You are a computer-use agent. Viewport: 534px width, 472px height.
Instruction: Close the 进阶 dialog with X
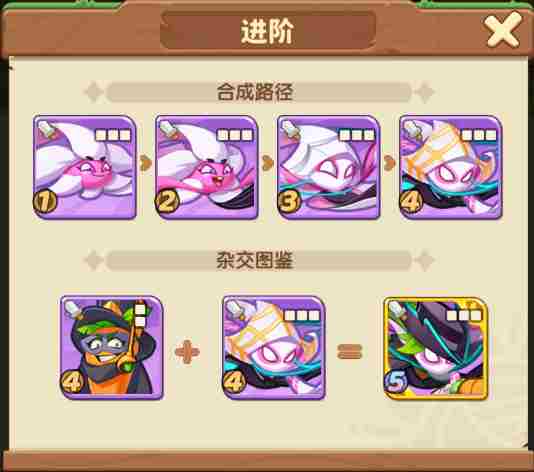tap(503, 30)
